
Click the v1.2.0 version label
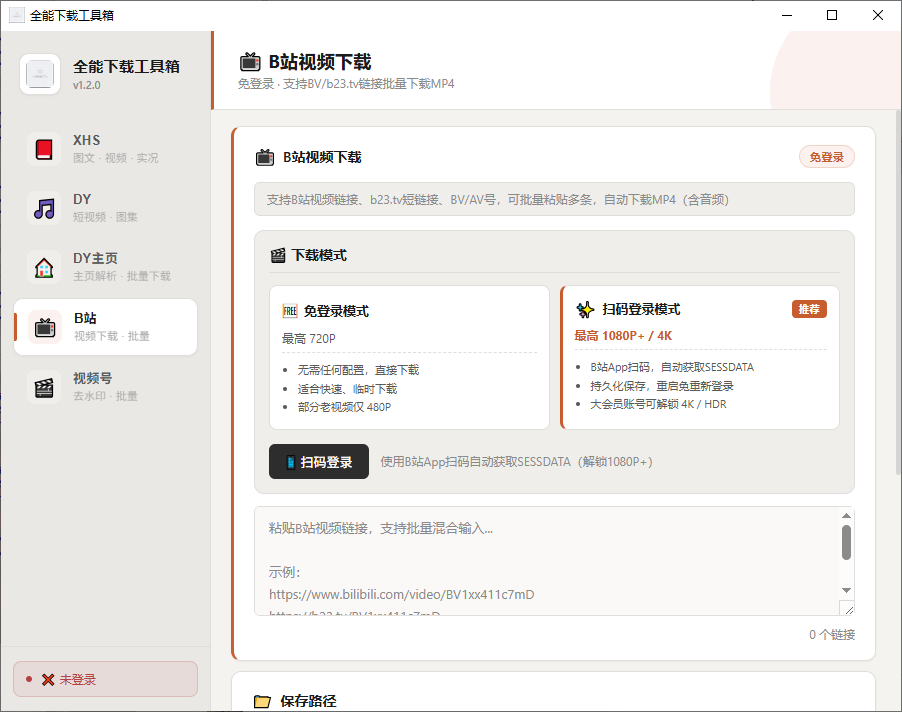pos(87,85)
